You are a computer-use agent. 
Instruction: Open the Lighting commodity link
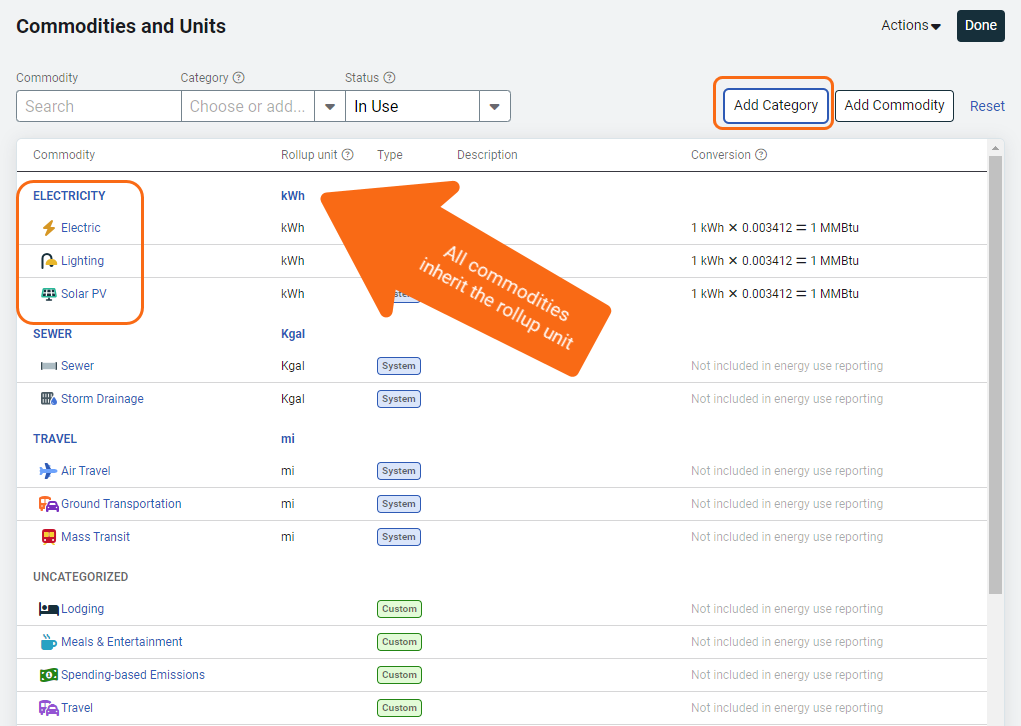82,261
